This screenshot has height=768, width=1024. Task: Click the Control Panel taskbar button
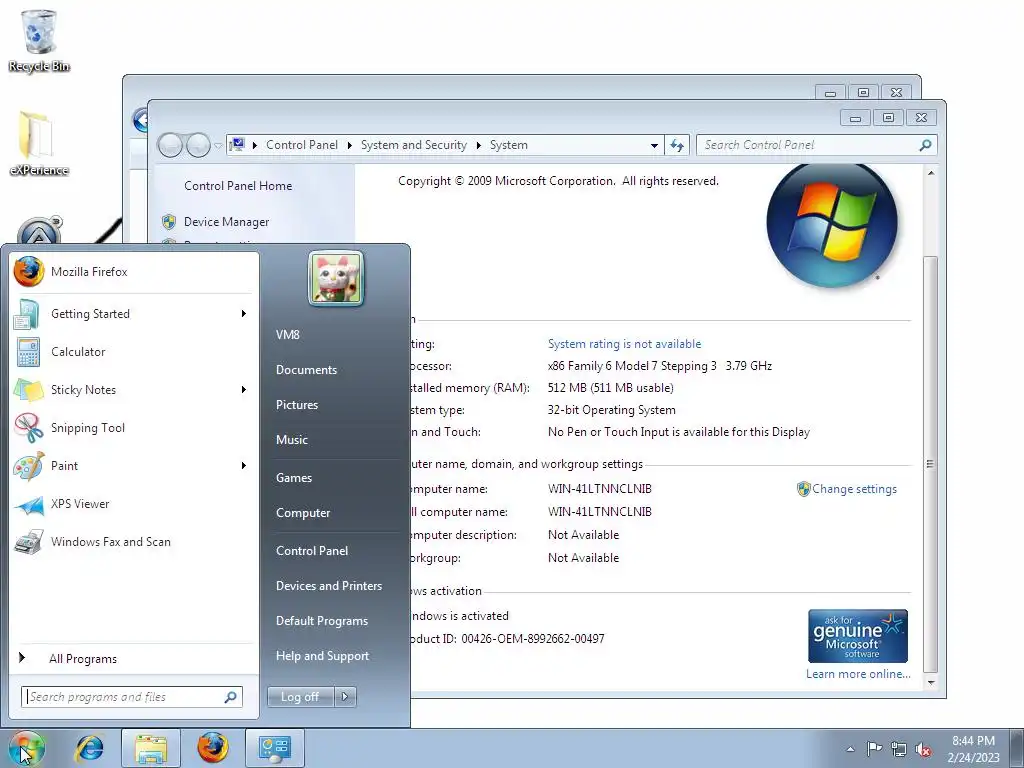click(274, 748)
